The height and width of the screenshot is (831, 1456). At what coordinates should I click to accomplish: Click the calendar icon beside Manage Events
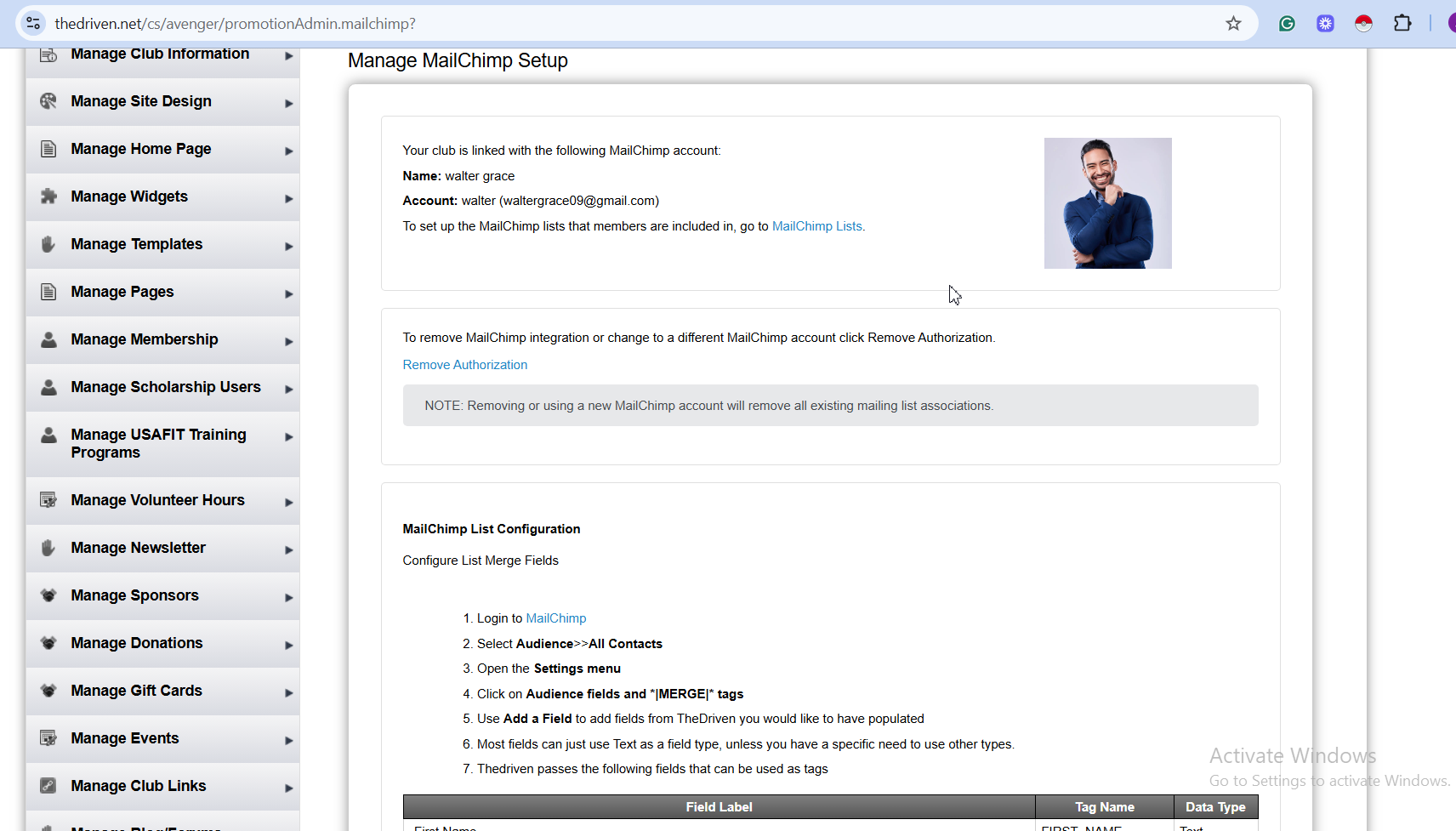pyautogui.click(x=48, y=738)
